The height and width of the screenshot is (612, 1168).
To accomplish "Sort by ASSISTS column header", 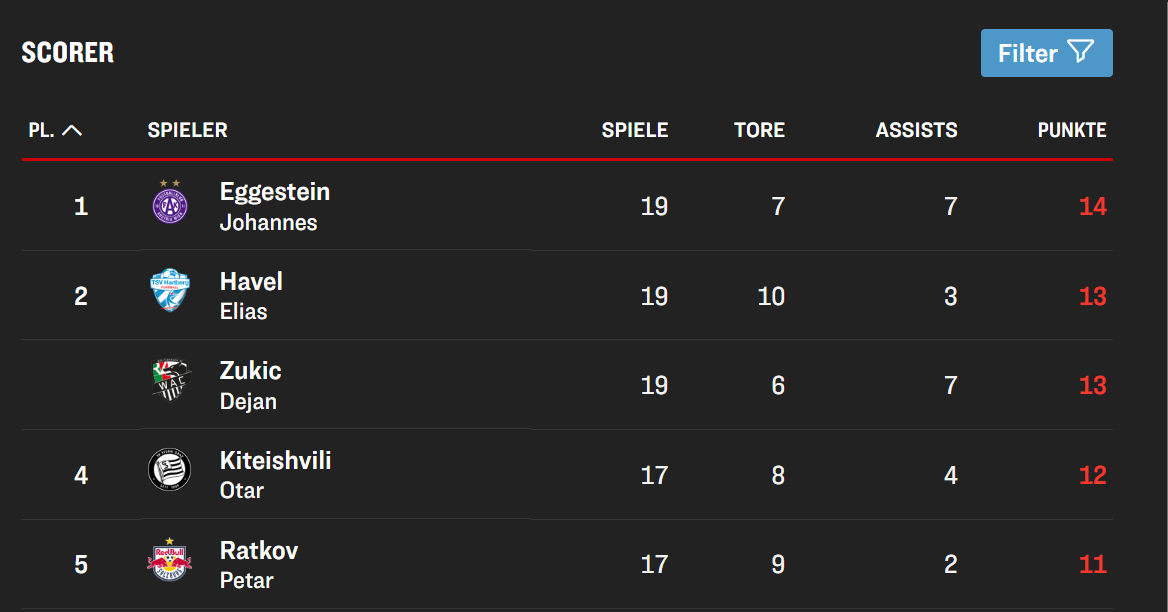I will (x=916, y=130).
